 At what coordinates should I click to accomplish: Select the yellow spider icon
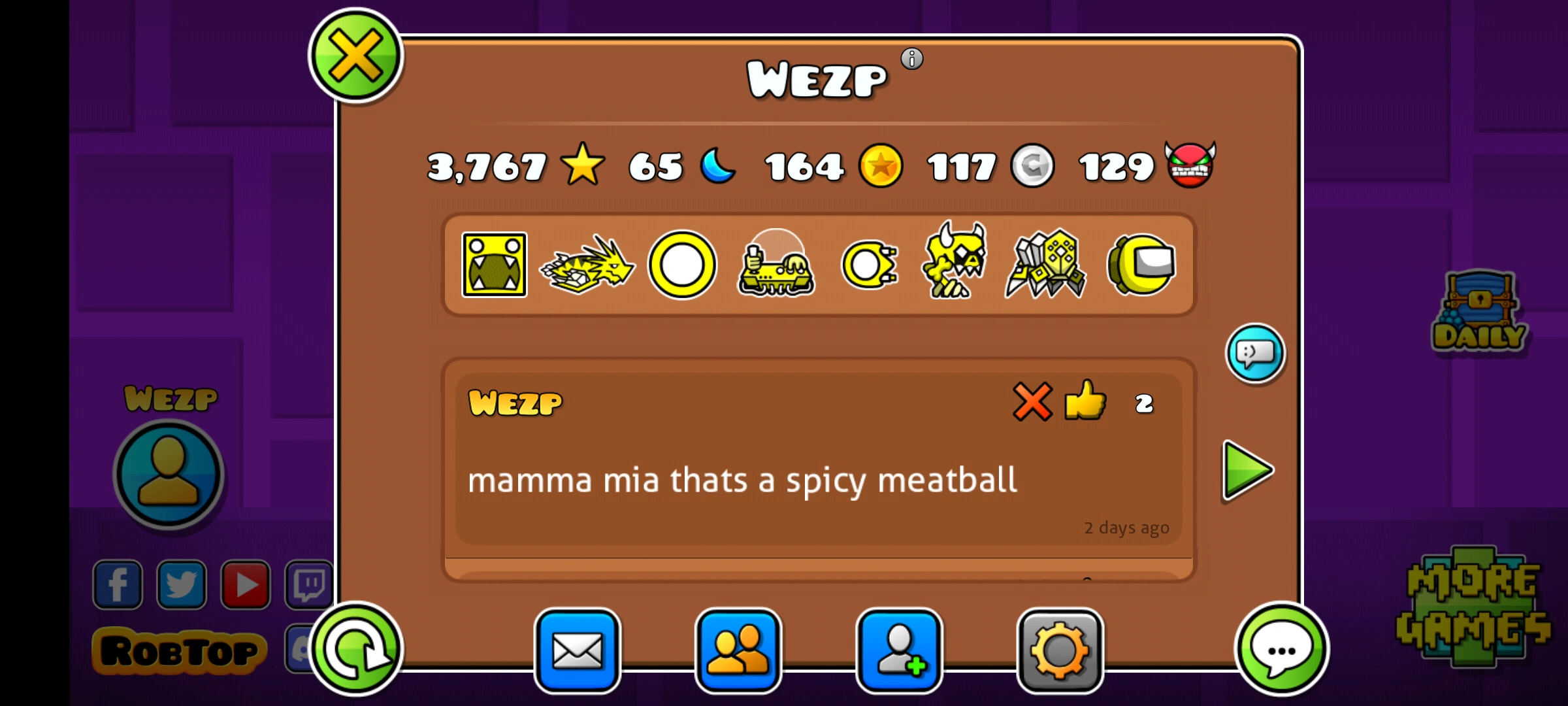tap(1045, 263)
